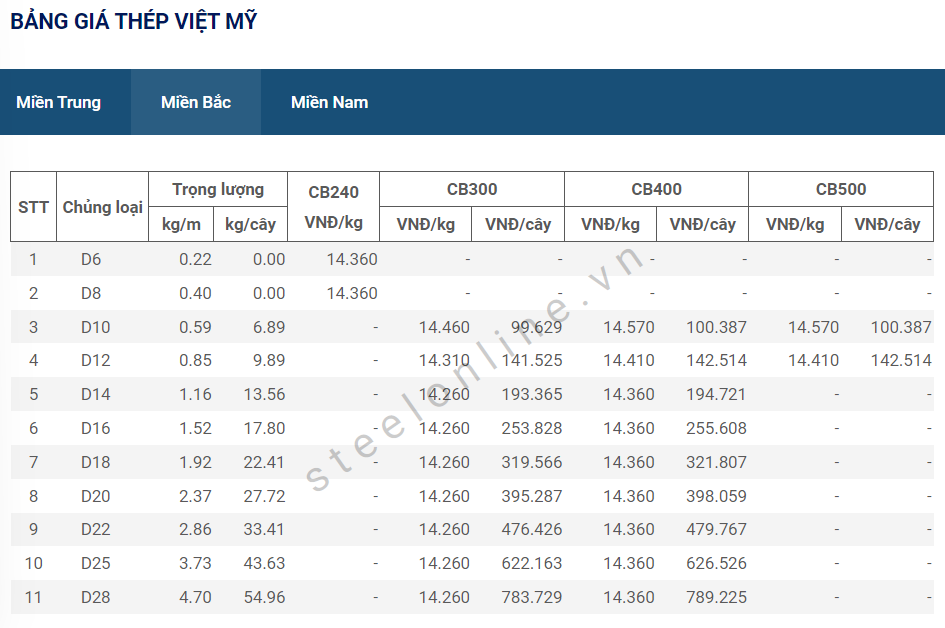945x628 pixels.
Task: Click the 14.310 price in D12 row
Action: (444, 360)
